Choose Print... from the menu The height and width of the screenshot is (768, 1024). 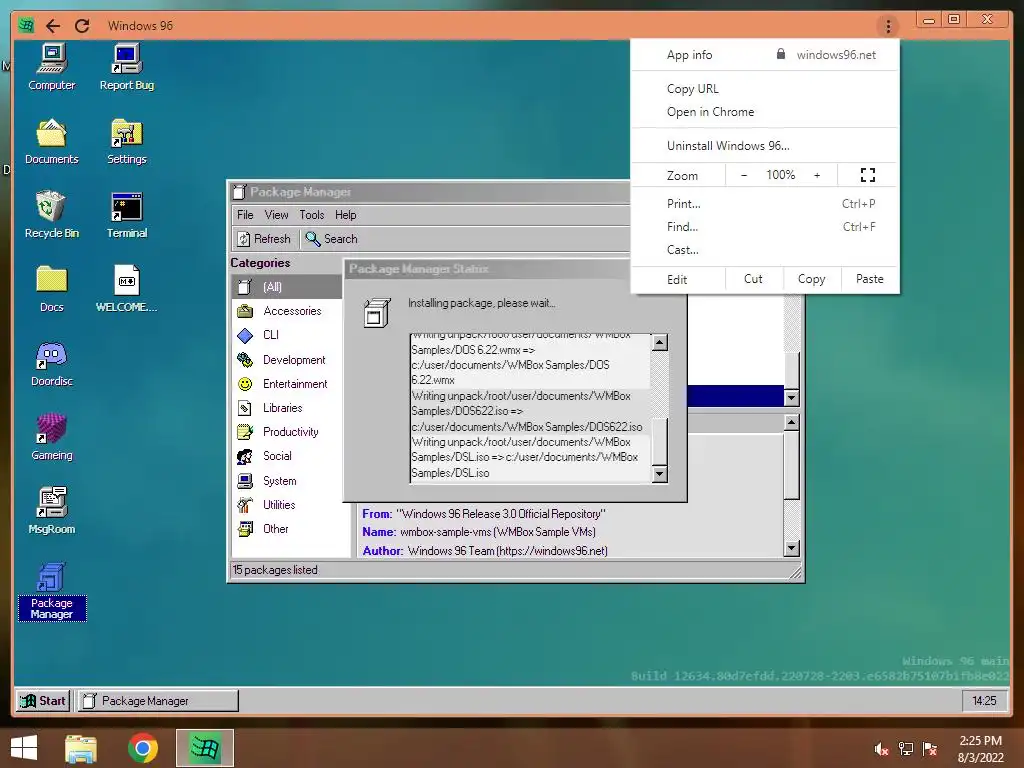(x=765, y=204)
